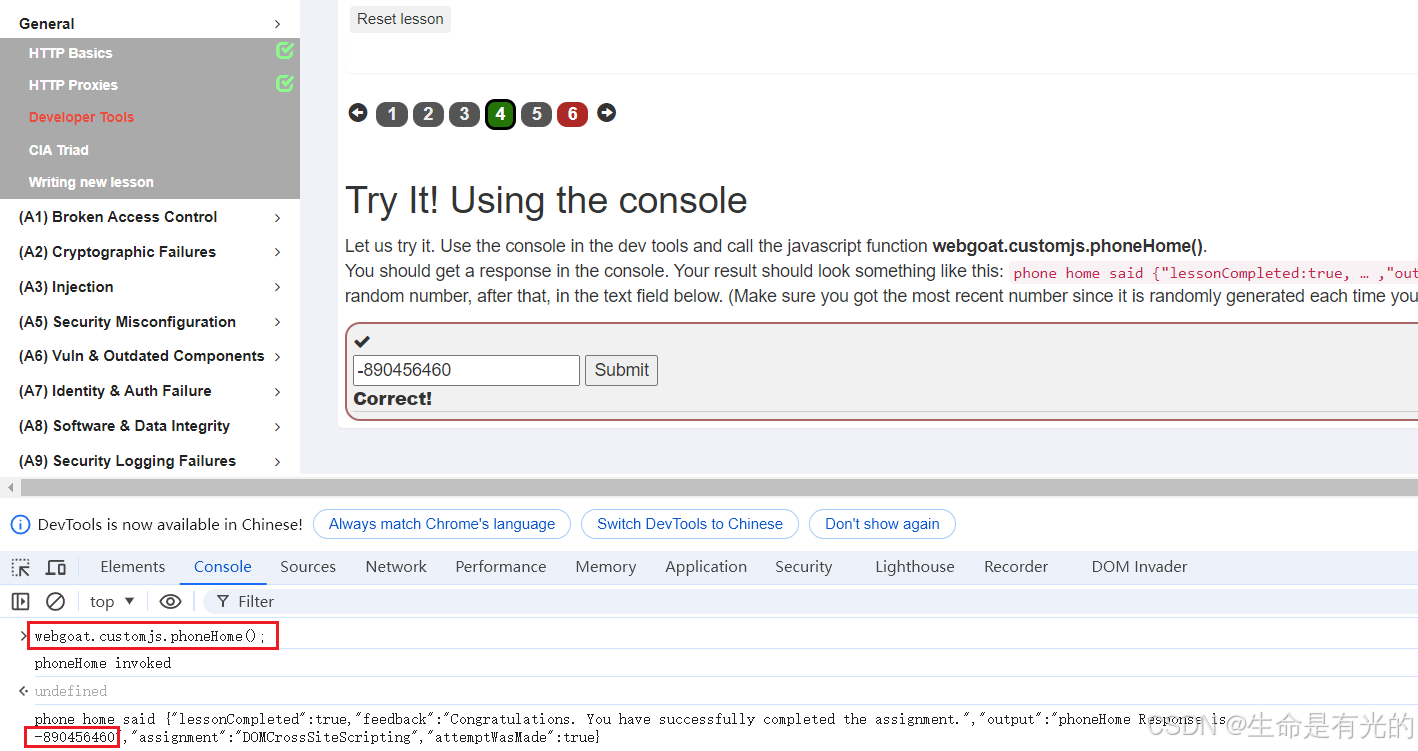Click the horizontal page scrollbar

click(x=717, y=487)
